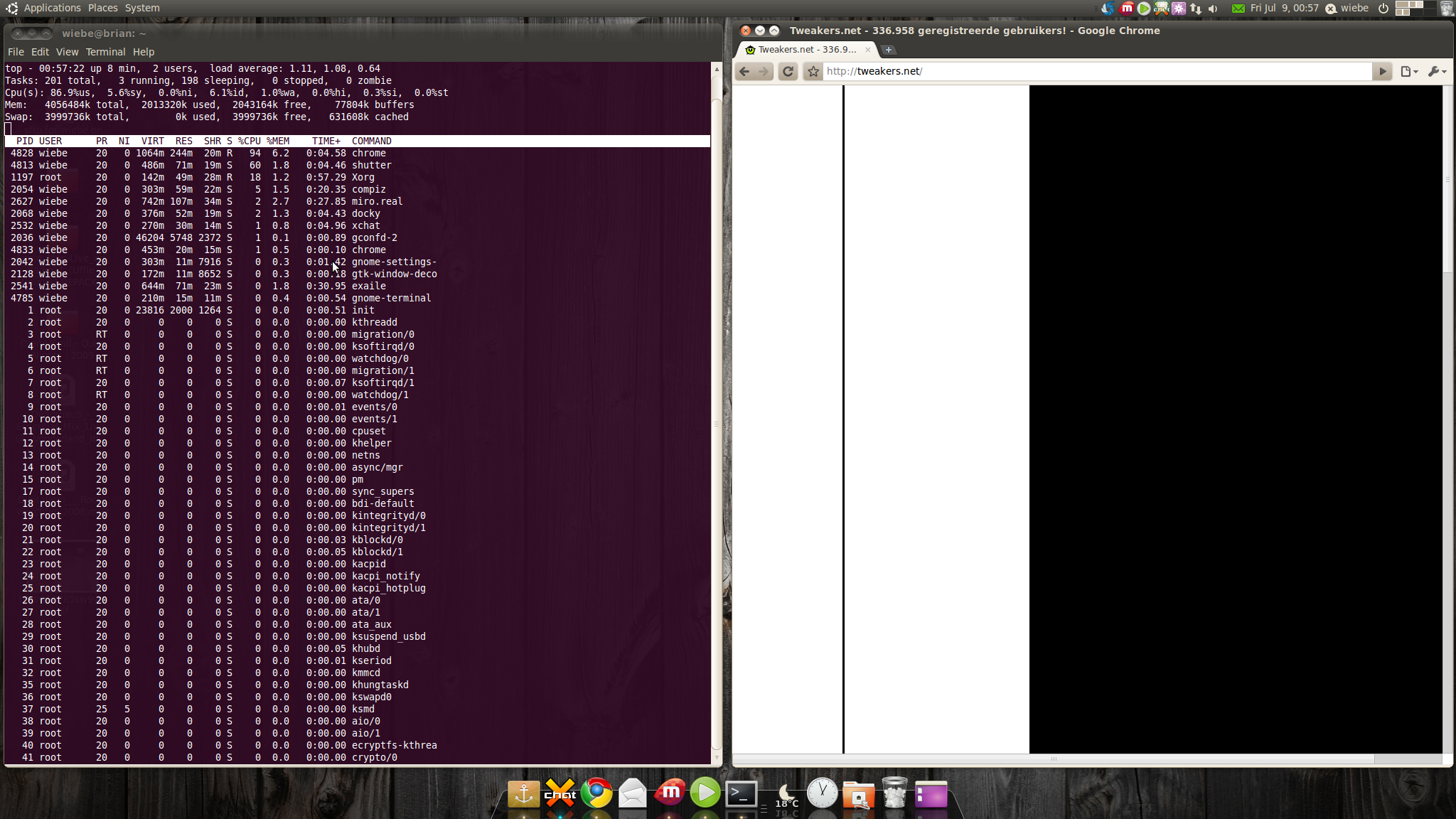
Task: Open Chrome's page menu dropdown
Action: tap(1408, 71)
